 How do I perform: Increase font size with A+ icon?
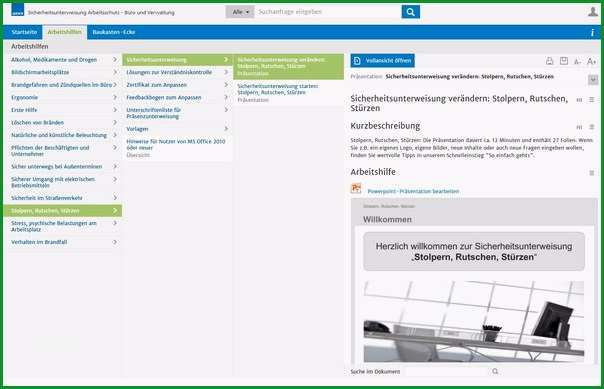[591, 61]
